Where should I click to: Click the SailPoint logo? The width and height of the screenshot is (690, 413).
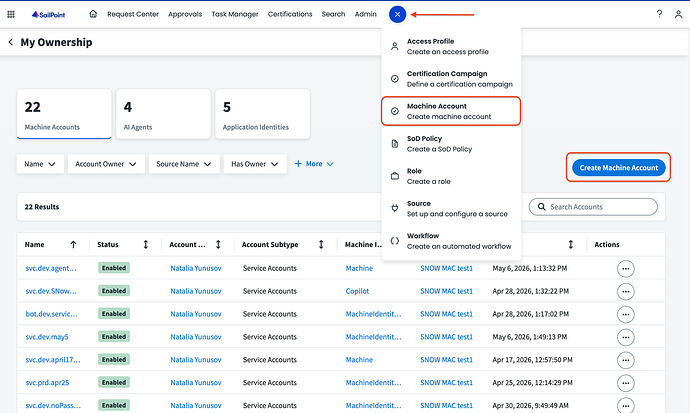pos(48,15)
